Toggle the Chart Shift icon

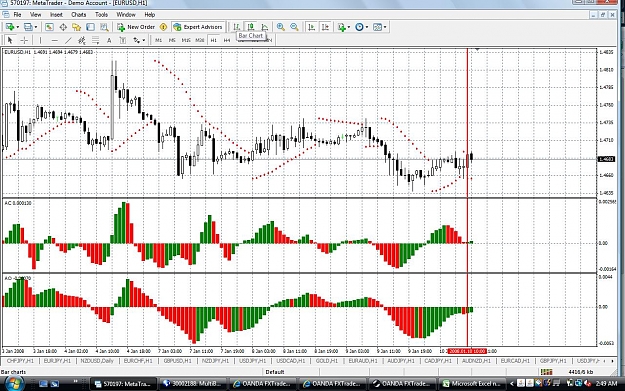326,27
